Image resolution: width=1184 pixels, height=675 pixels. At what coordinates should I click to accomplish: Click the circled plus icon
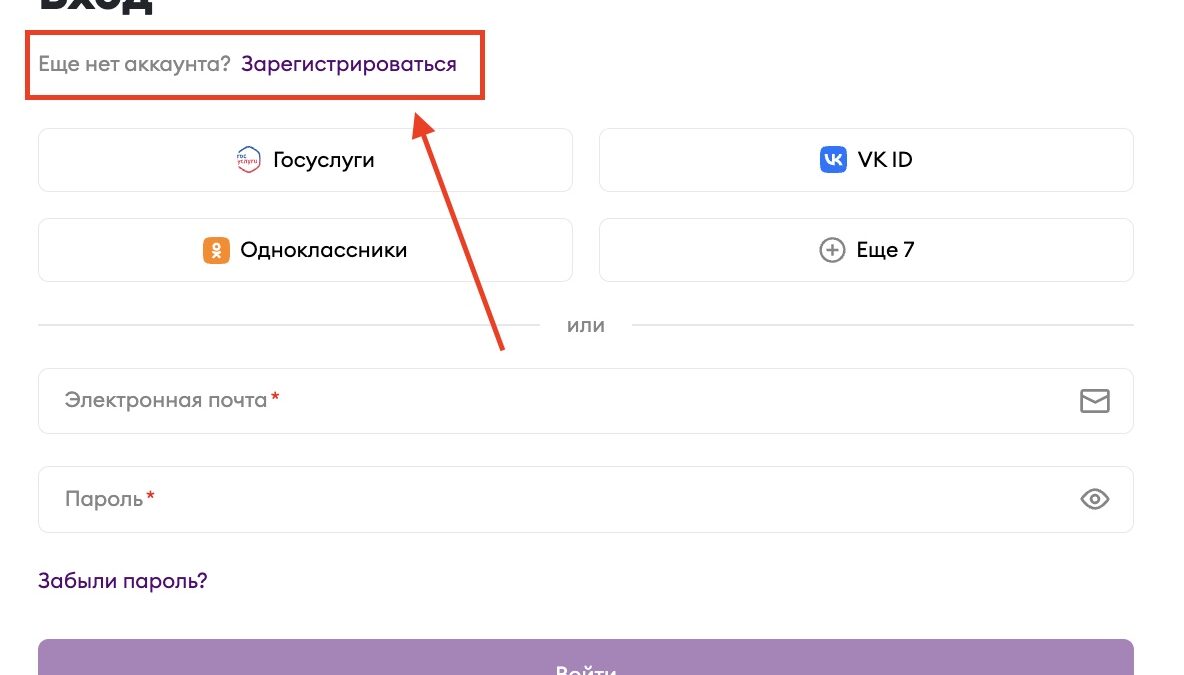[832, 250]
